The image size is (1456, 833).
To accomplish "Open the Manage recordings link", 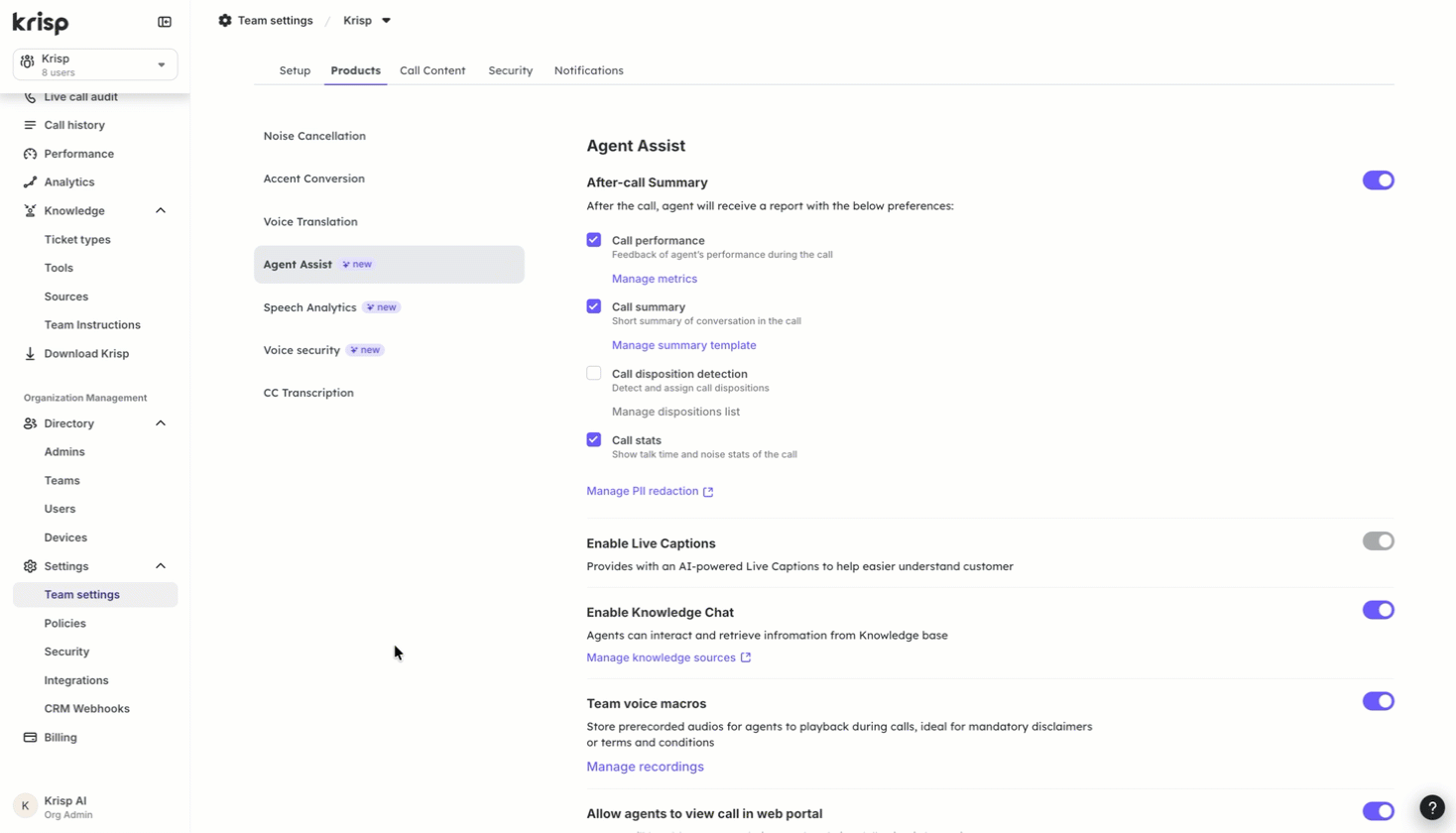I will point(645,767).
